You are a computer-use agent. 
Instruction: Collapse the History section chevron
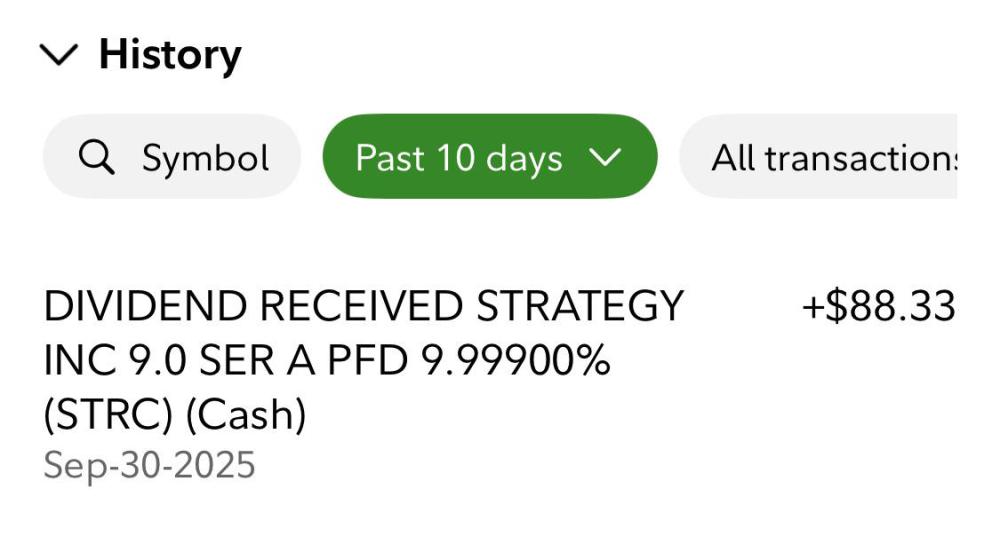click(59, 57)
